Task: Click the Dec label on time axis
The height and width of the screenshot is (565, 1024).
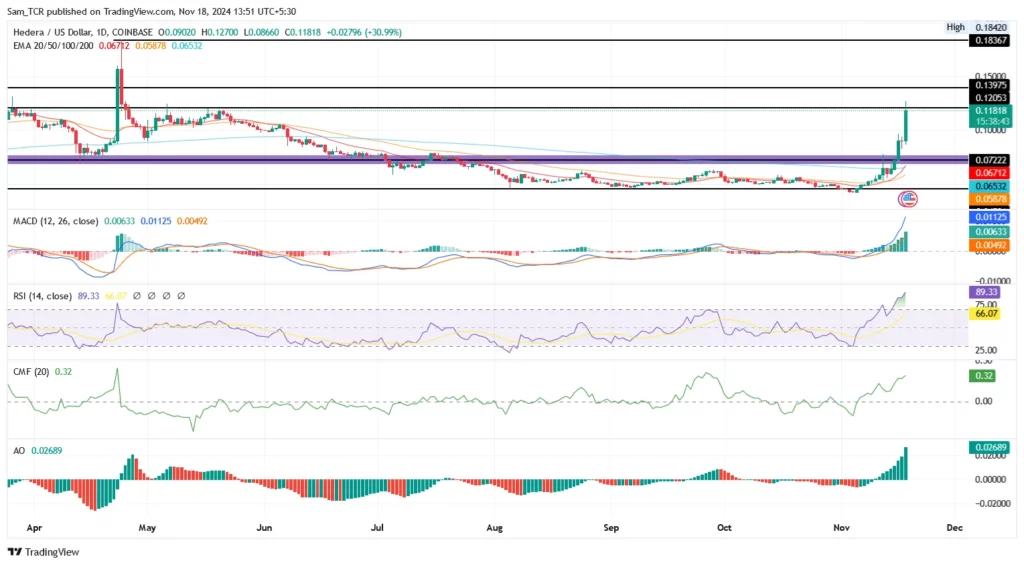Action: [954, 528]
